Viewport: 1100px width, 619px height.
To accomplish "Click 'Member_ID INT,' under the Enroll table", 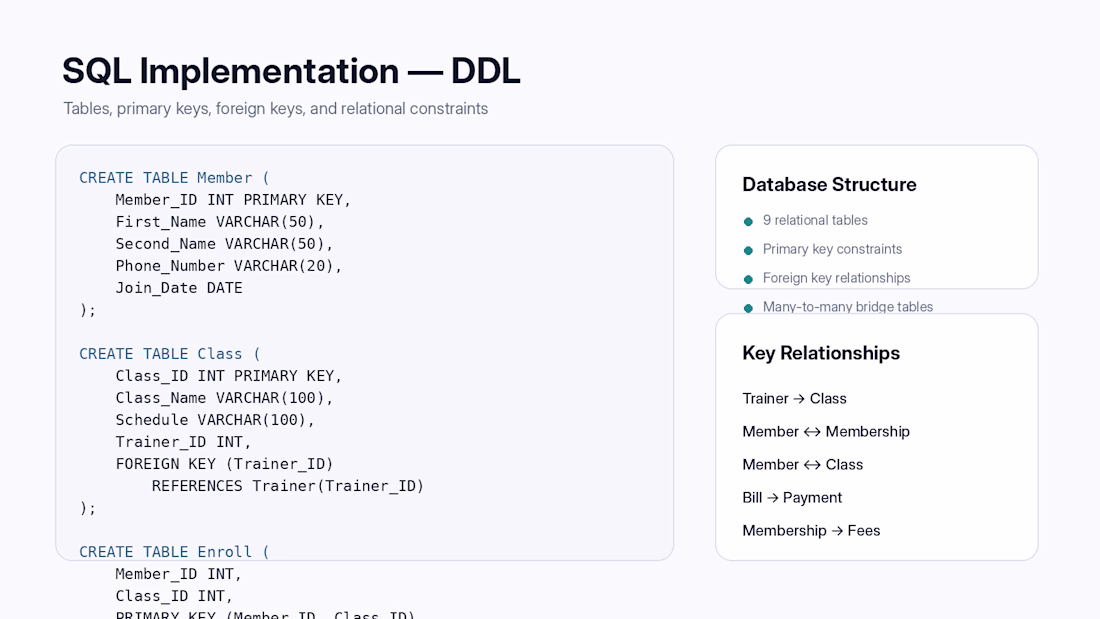I will (x=178, y=574).
